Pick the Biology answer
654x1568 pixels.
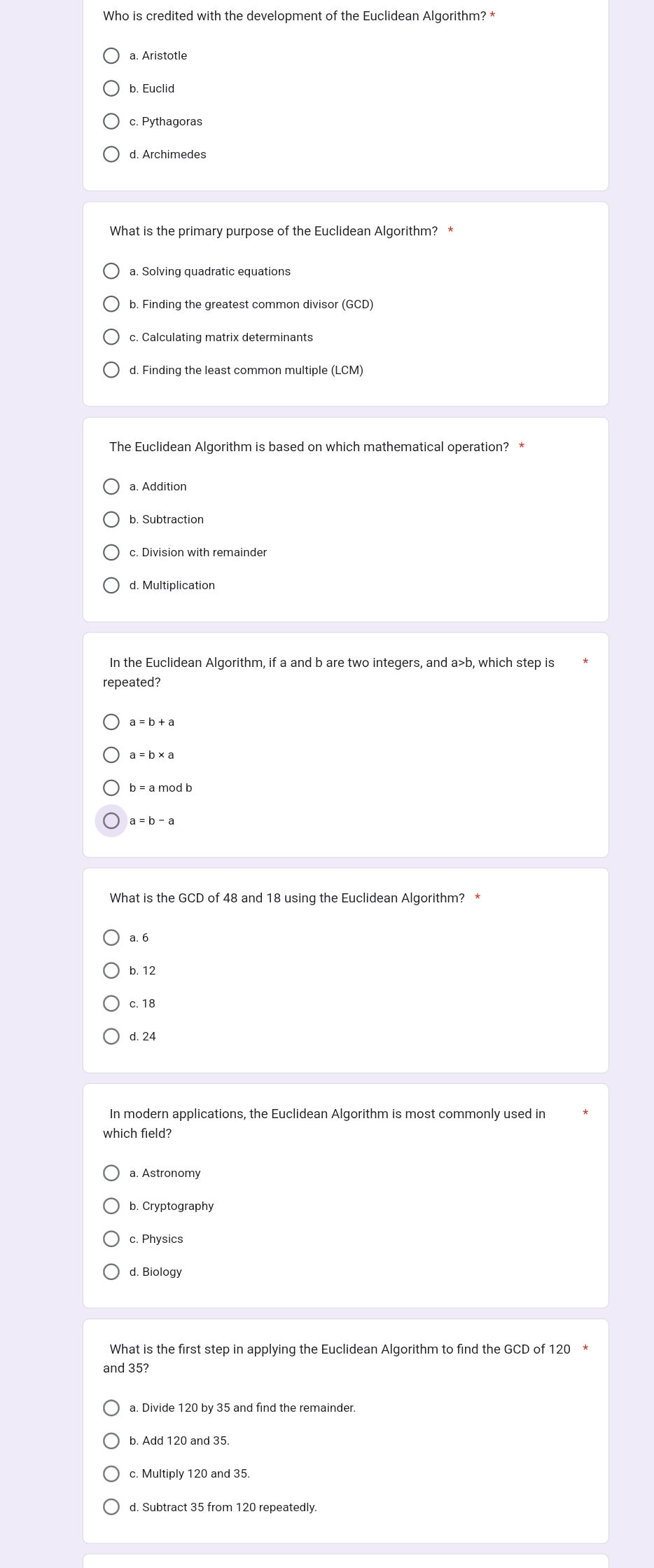111,1272
